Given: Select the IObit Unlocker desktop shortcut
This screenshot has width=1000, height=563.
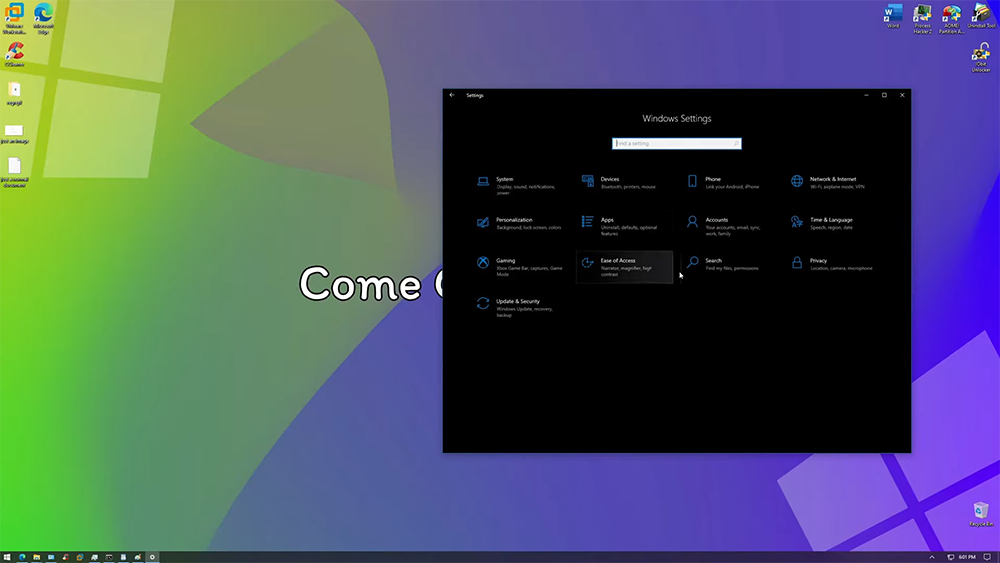Looking at the screenshot, I should click(x=981, y=57).
